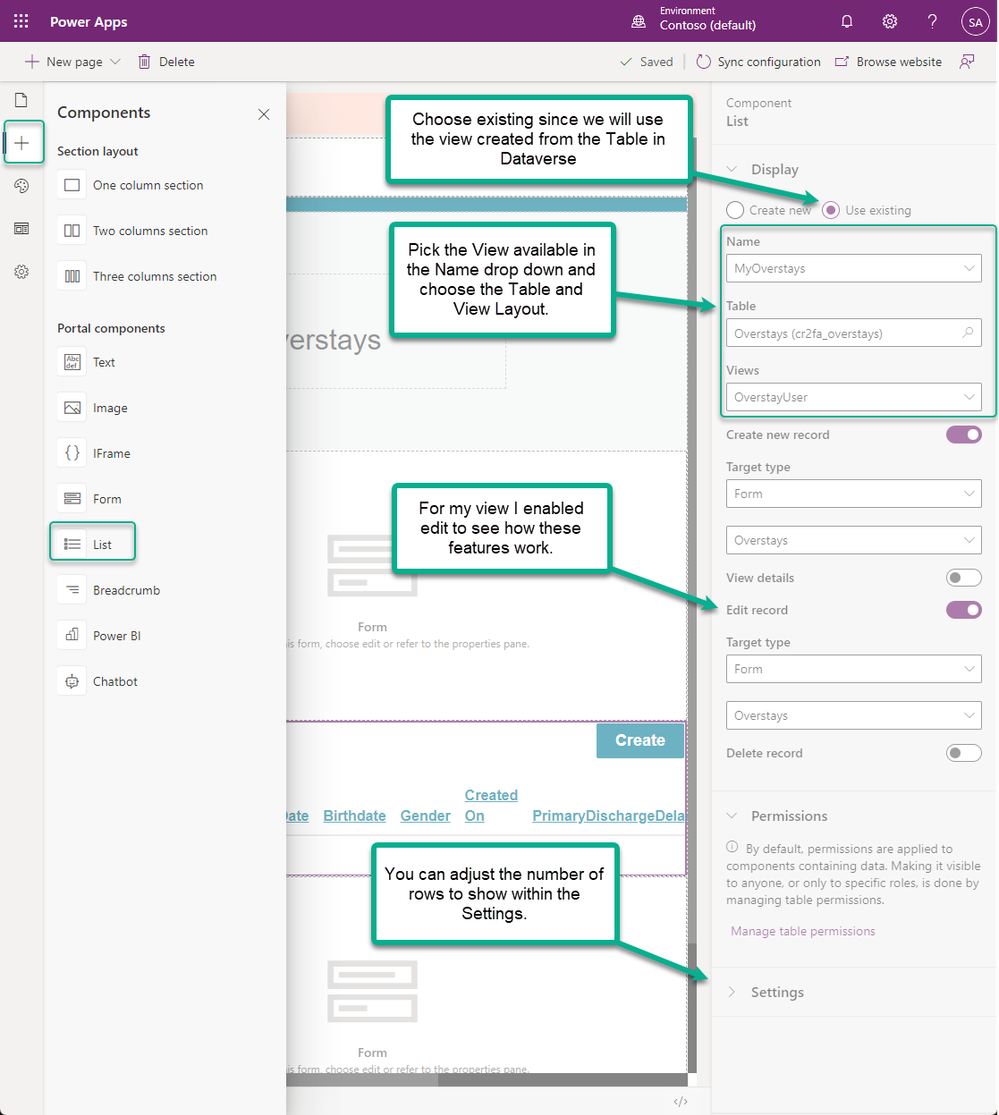
Task: Toggle Edit record switch
Action: click(963, 609)
